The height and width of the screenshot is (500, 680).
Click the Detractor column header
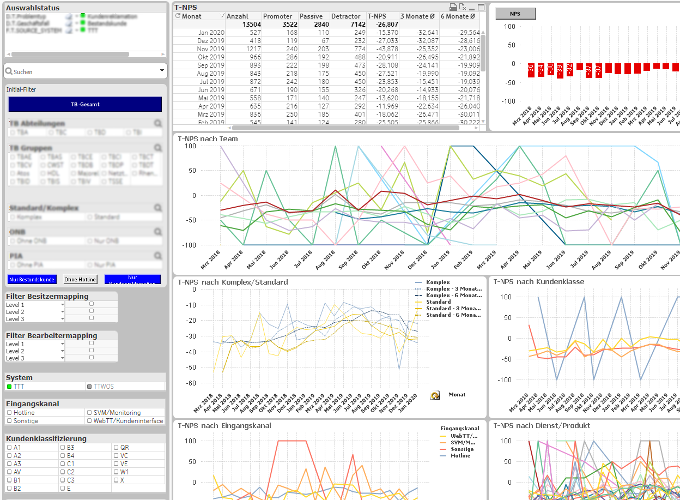pos(347,17)
